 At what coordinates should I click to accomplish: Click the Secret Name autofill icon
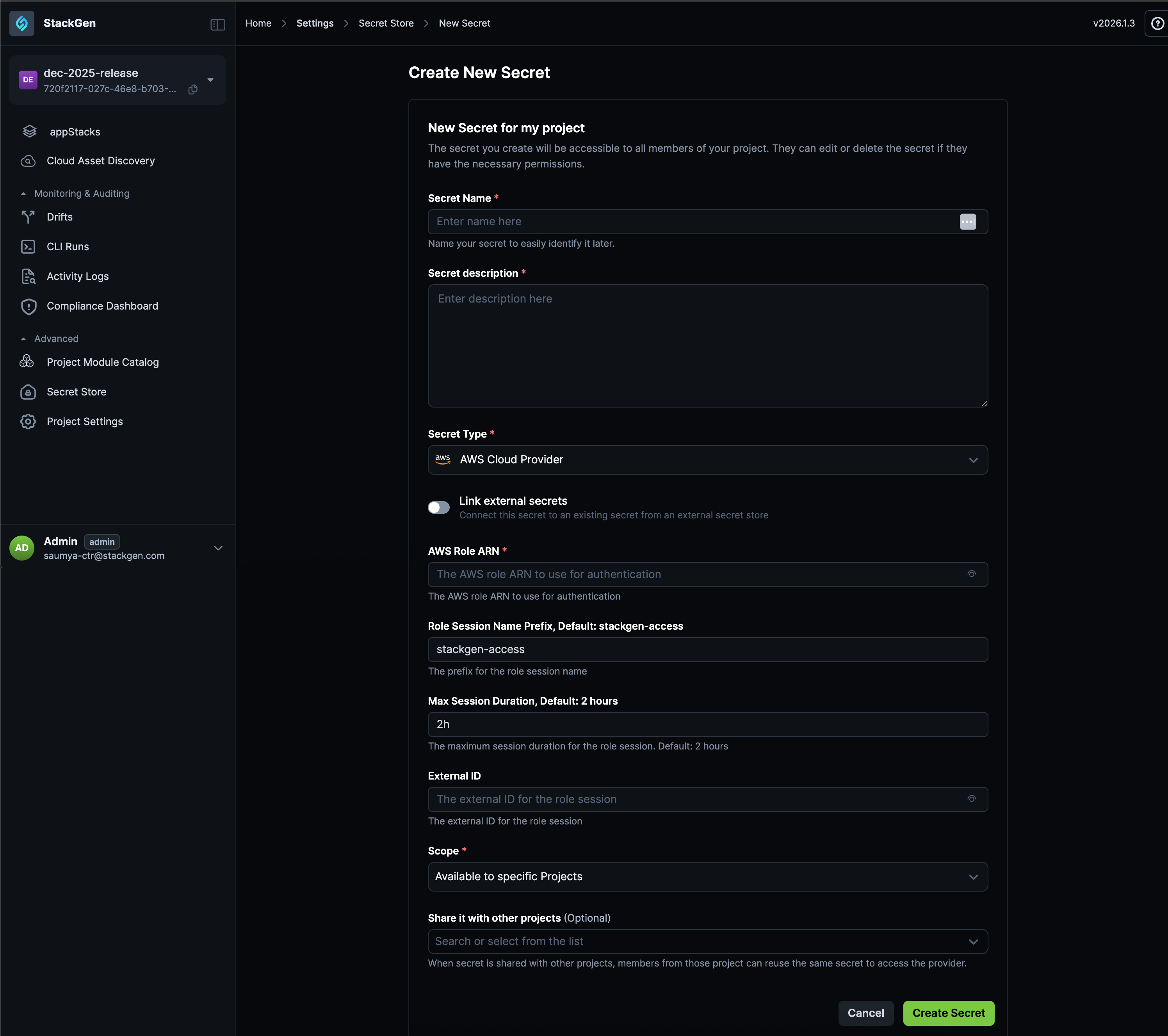point(967,222)
